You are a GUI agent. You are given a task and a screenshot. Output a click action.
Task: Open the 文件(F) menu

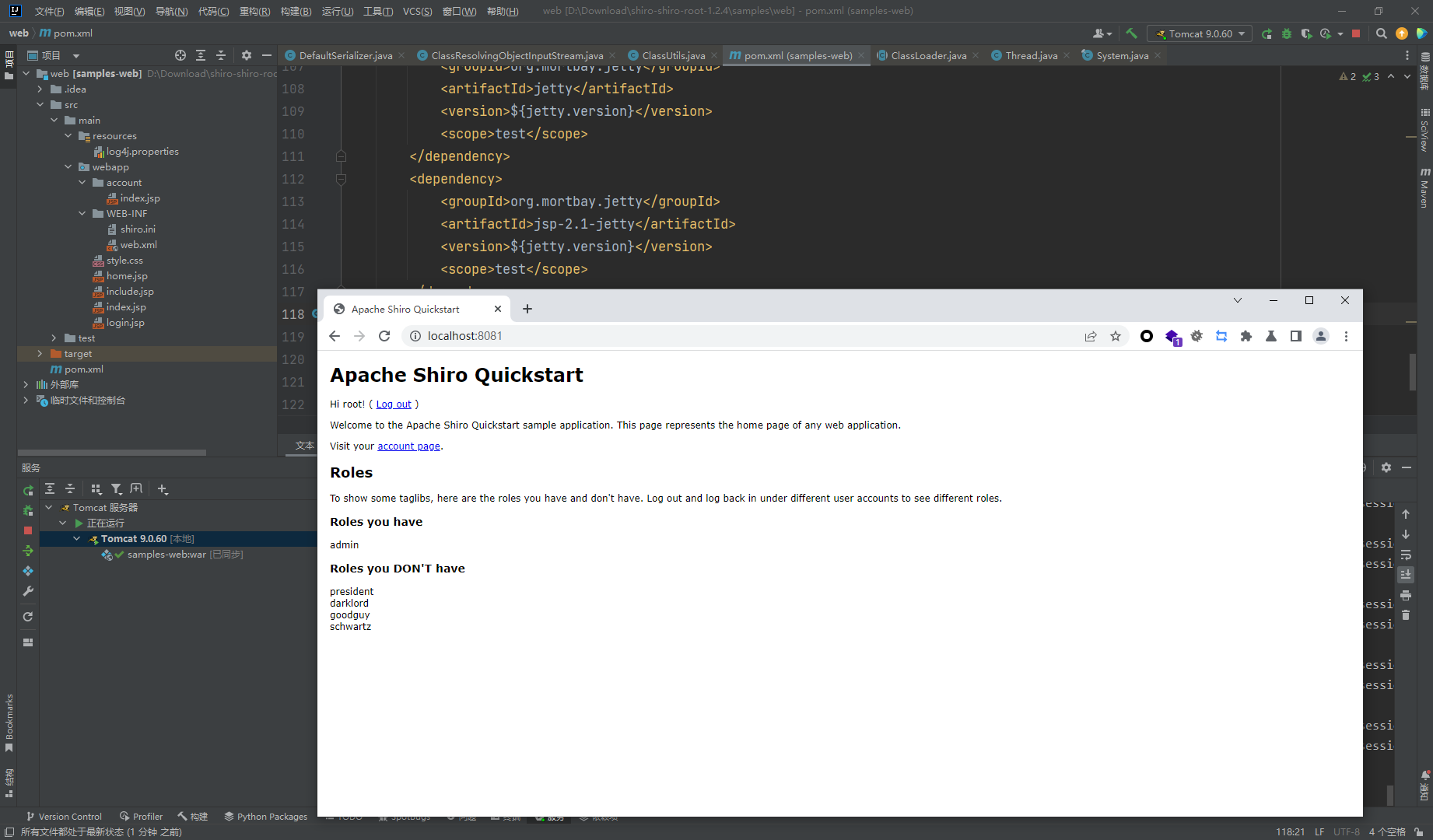[x=49, y=11]
